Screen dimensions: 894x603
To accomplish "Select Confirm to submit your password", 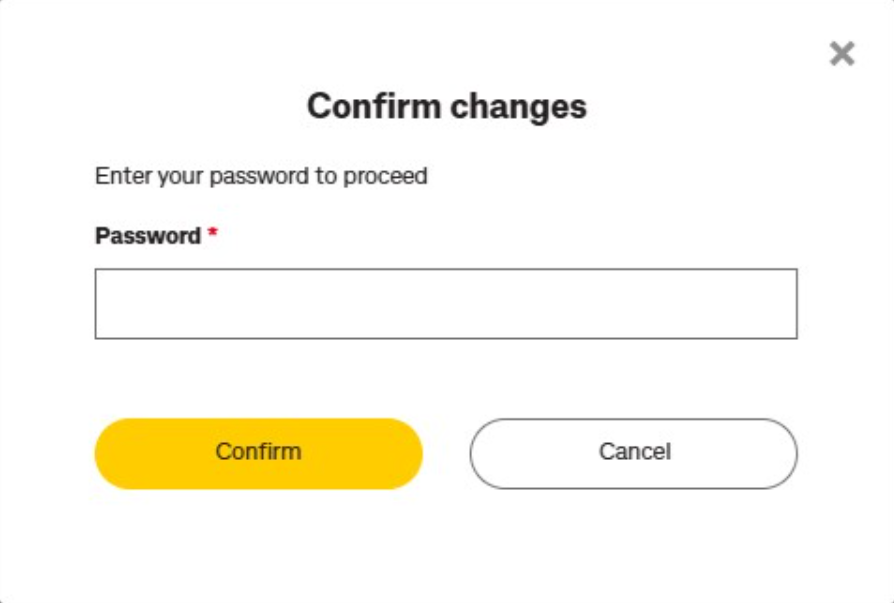I will click(258, 452).
